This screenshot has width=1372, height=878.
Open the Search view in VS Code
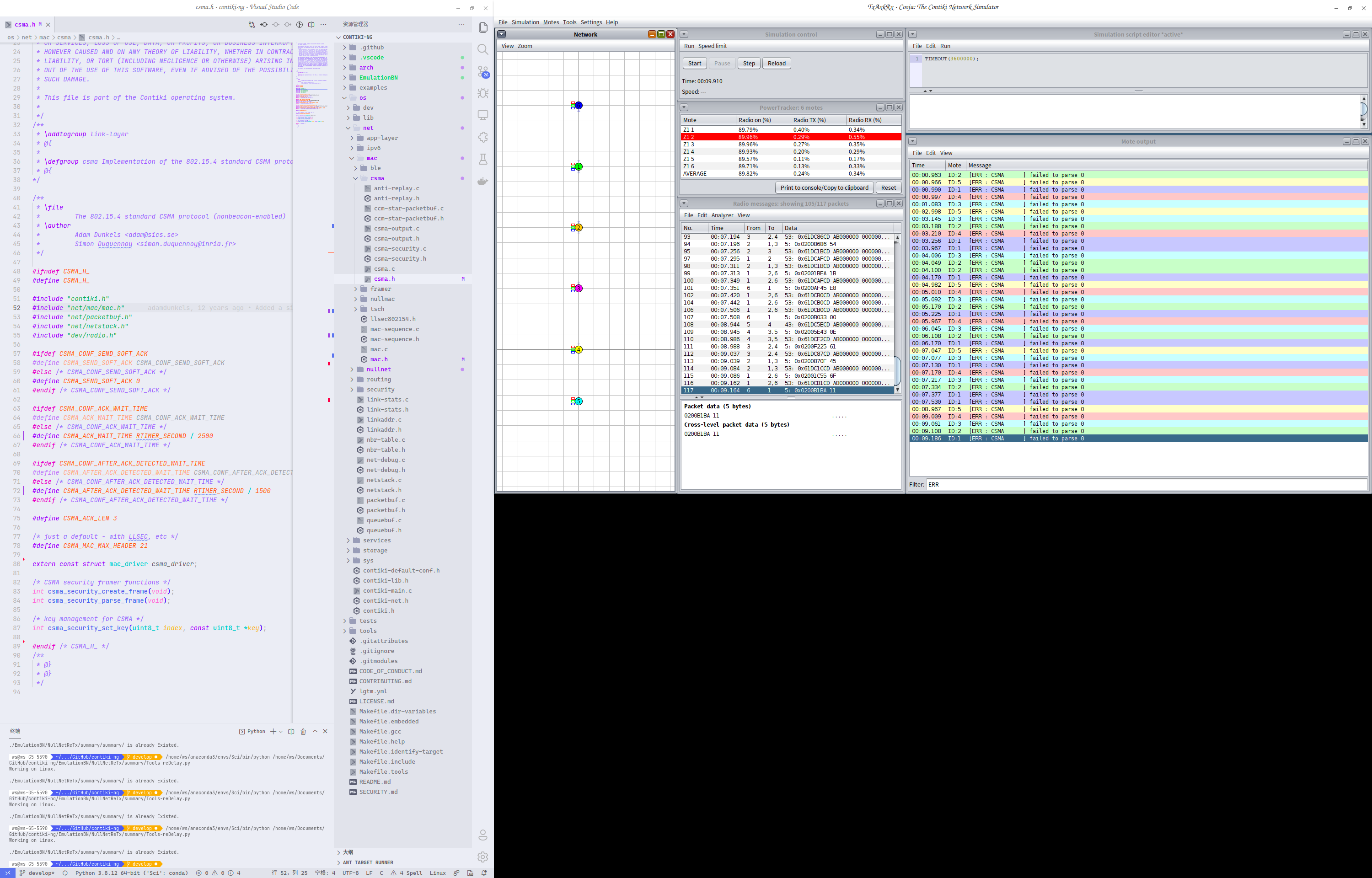[483, 49]
